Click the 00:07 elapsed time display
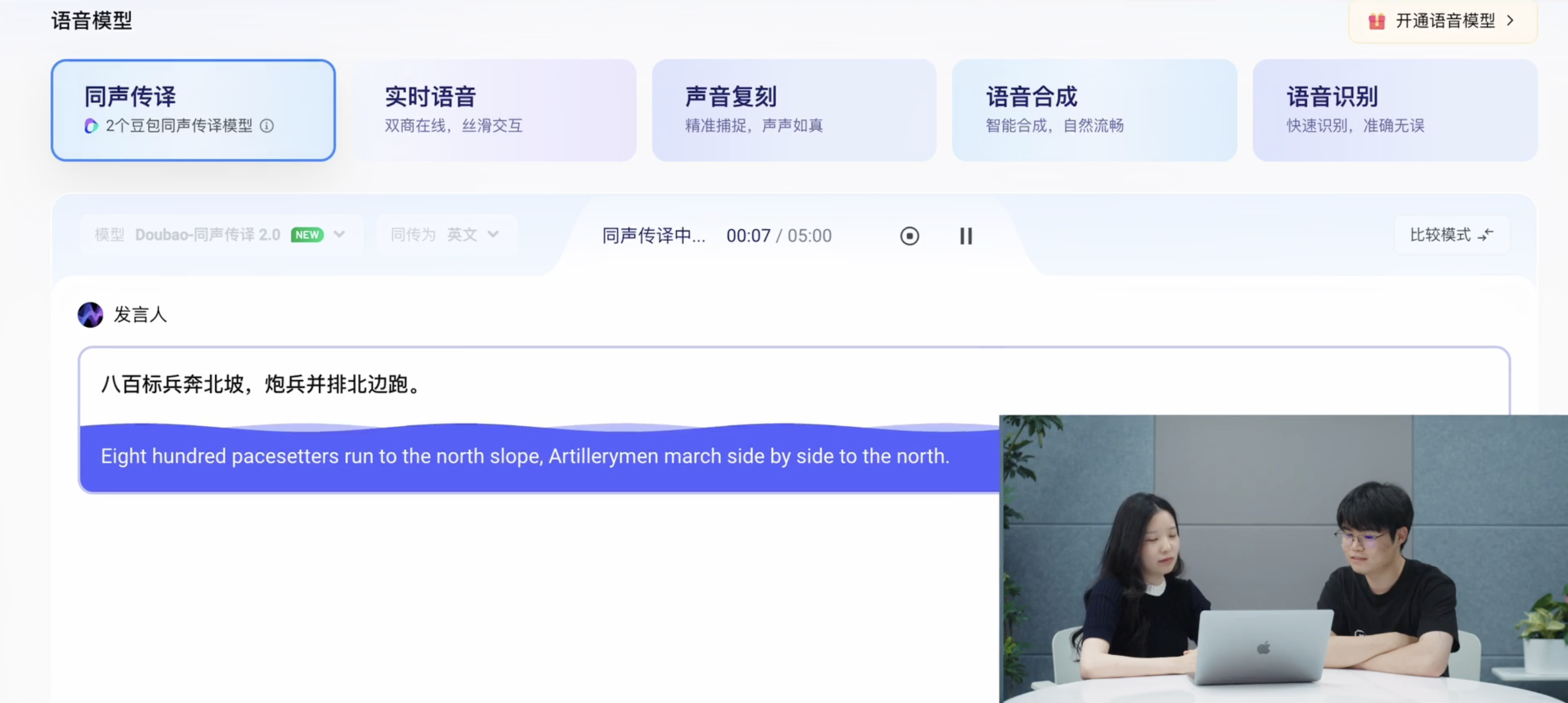This screenshot has width=1568, height=703. click(748, 236)
